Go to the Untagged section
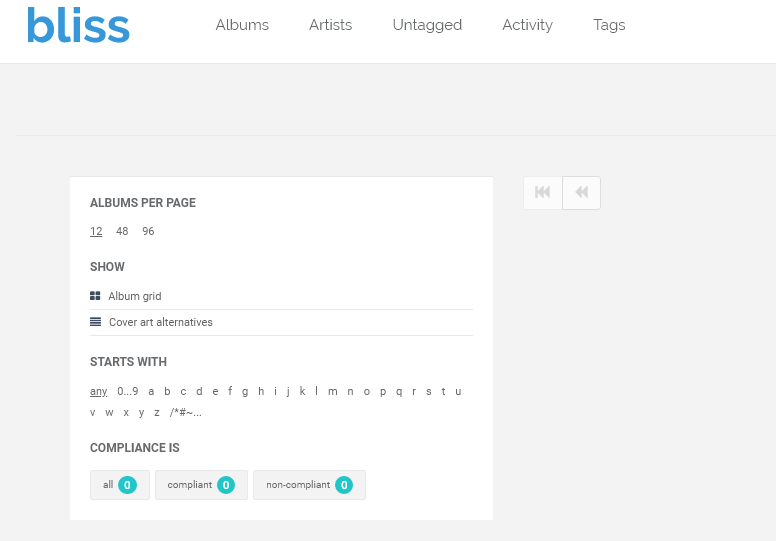Viewport: 776px width, 541px height. point(427,25)
